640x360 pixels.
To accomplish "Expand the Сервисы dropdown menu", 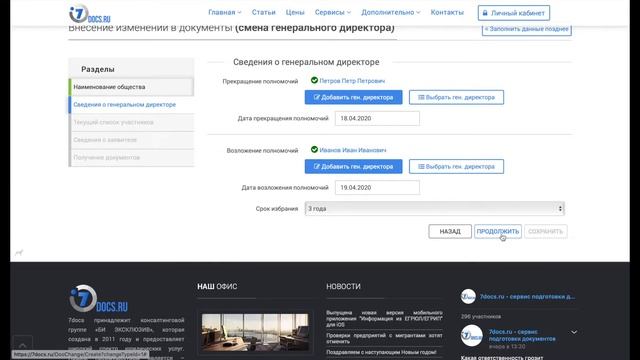I will click(x=332, y=12).
